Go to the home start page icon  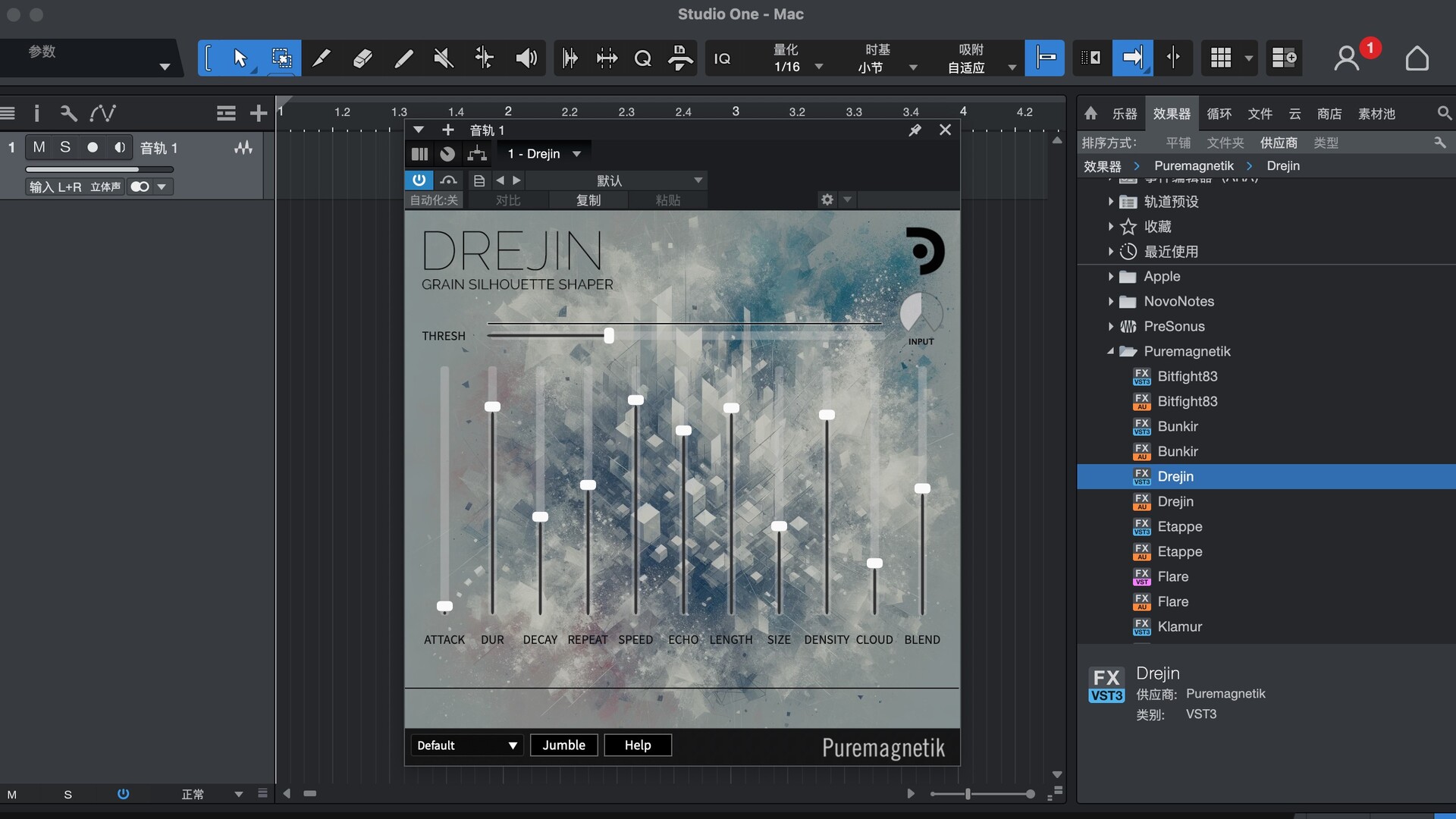(x=1417, y=58)
